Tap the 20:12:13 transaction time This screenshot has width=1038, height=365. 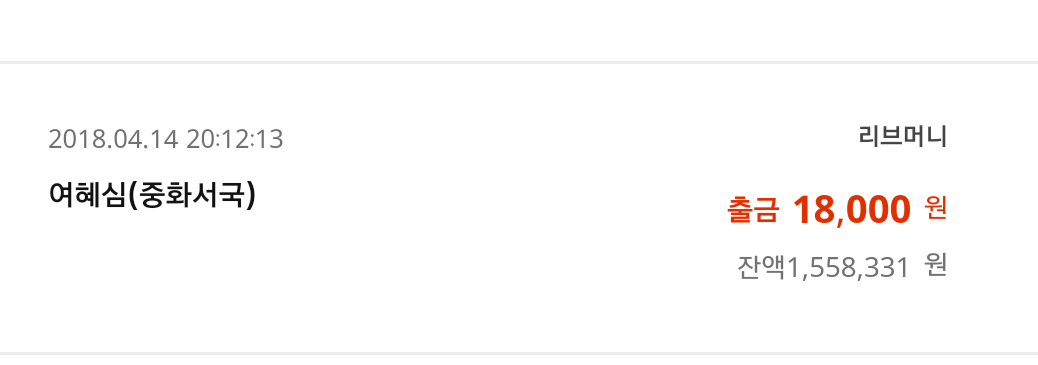pyautogui.click(x=235, y=140)
